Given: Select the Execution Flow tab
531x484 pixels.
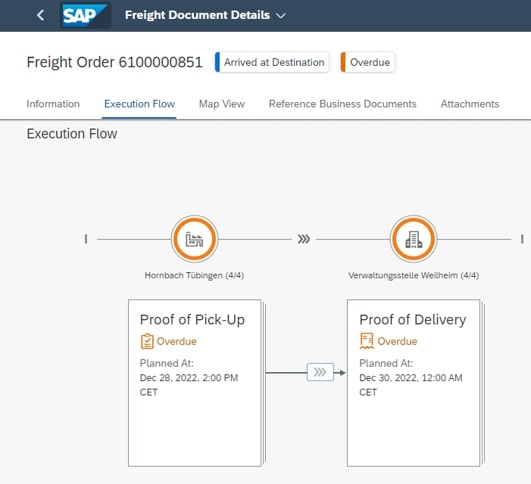Looking at the screenshot, I should (x=139, y=104).
